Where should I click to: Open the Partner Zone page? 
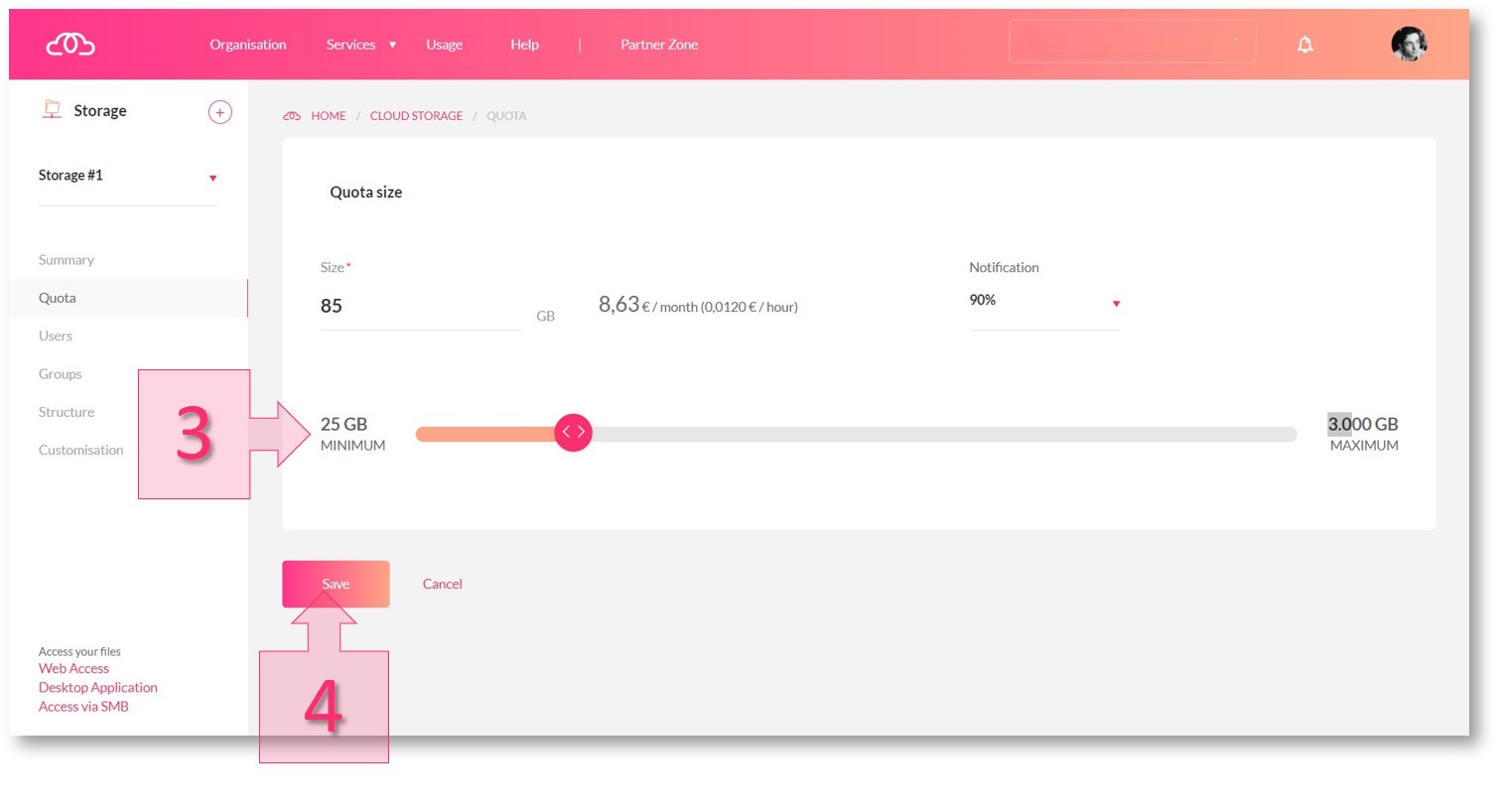click(x=659, y=45)
